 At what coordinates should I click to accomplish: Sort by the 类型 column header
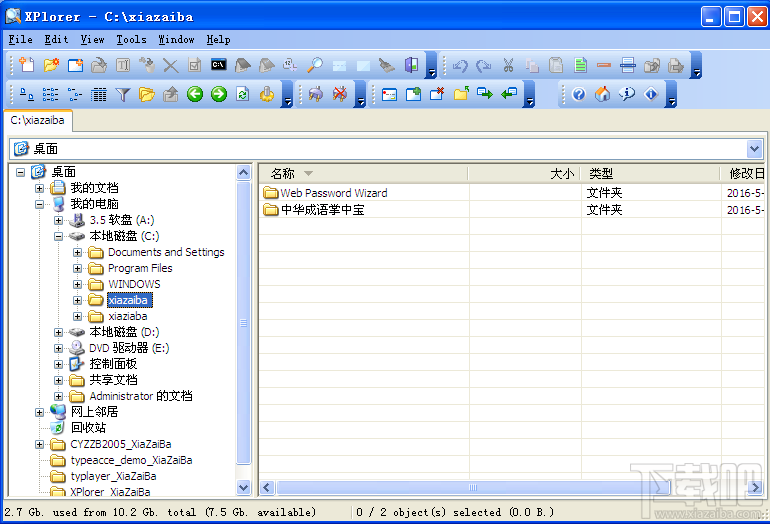tap(650, 173)
